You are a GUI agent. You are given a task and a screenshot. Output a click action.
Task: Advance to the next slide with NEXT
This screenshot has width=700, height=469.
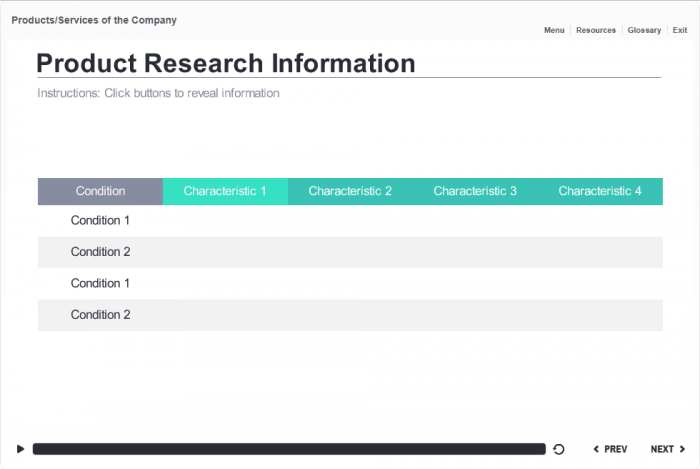[668, 449]
